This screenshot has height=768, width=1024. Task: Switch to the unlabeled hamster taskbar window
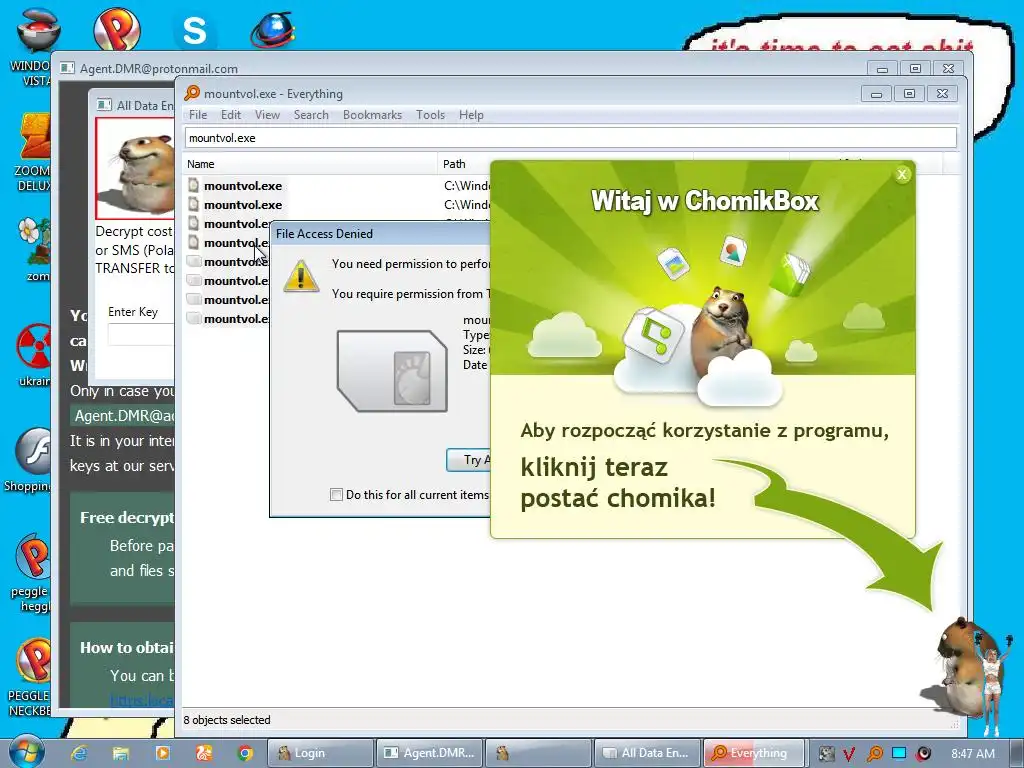538,753
